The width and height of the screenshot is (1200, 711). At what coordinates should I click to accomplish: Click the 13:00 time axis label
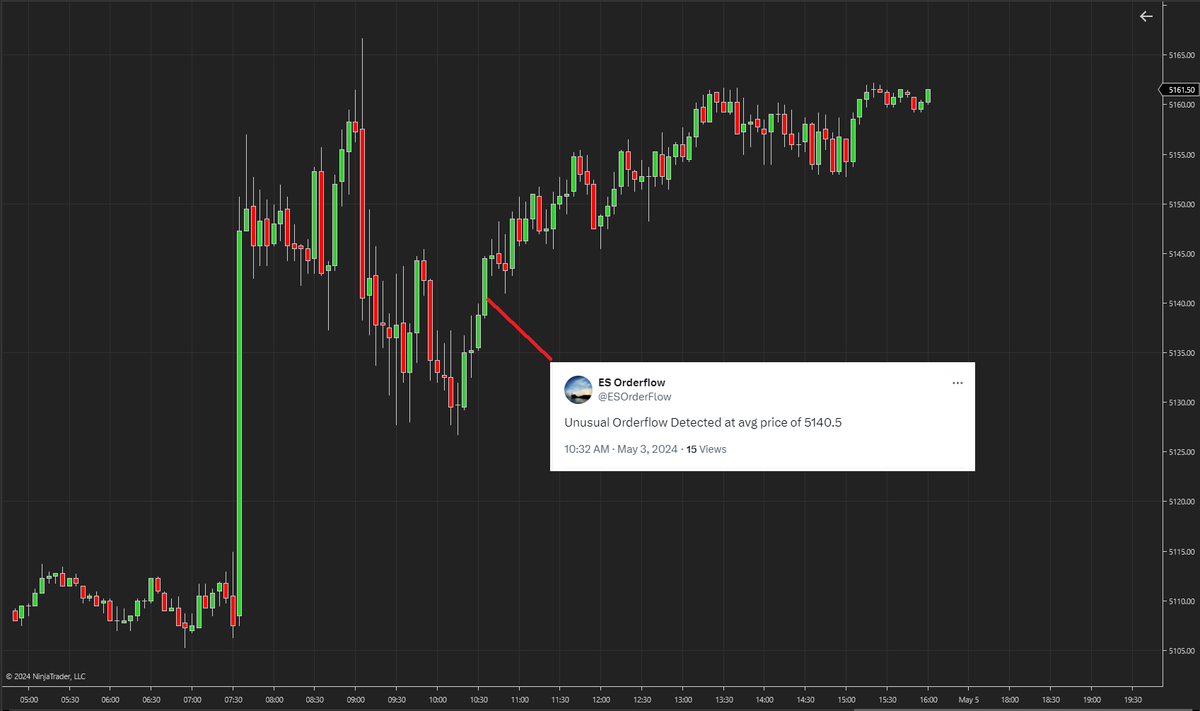(682, 700)
